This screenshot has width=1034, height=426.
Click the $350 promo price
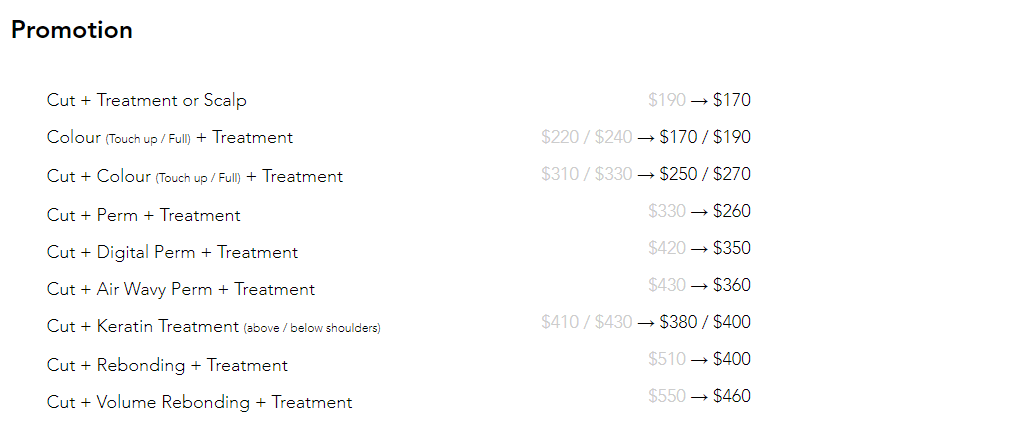pos(732,248)
